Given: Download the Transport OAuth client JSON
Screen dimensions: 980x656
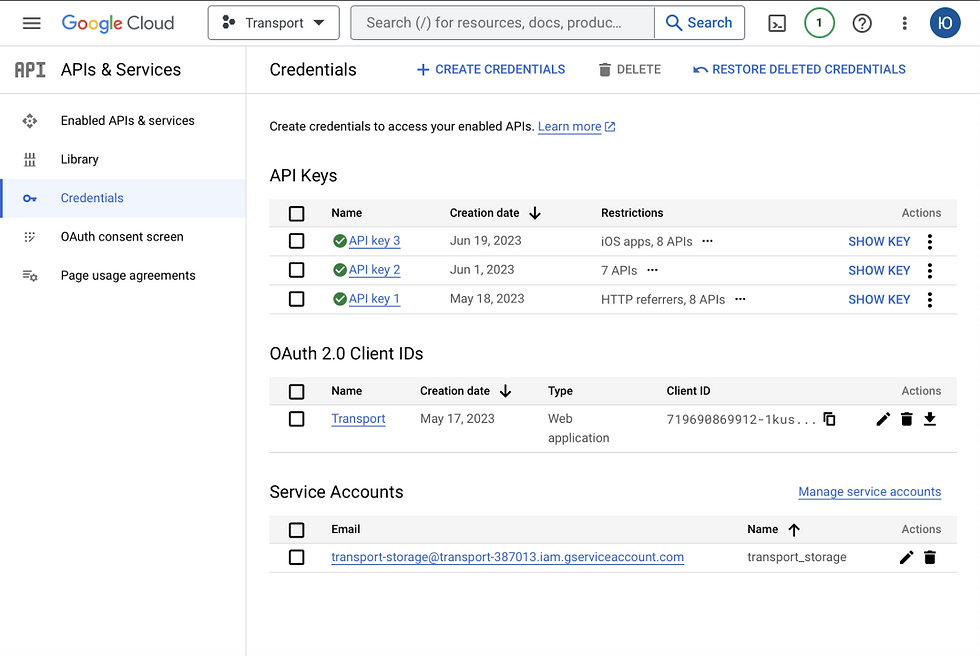Looking at the screenshot, I should click(x=930, y=419).
